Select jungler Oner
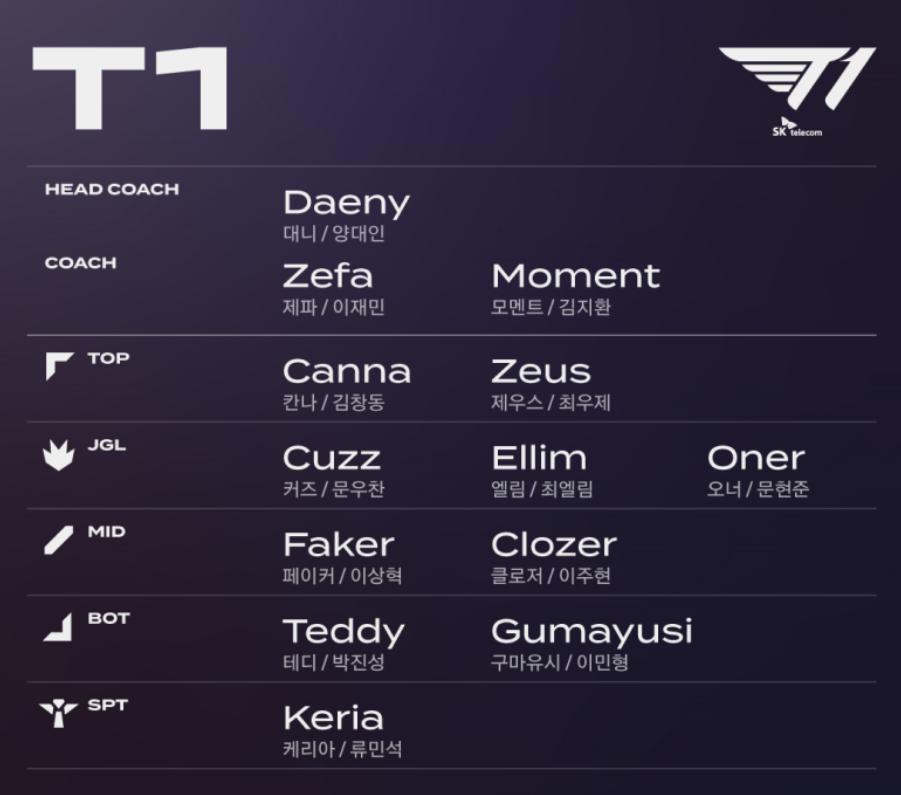This screenshot has width=901, height=795. click(756, 458)
